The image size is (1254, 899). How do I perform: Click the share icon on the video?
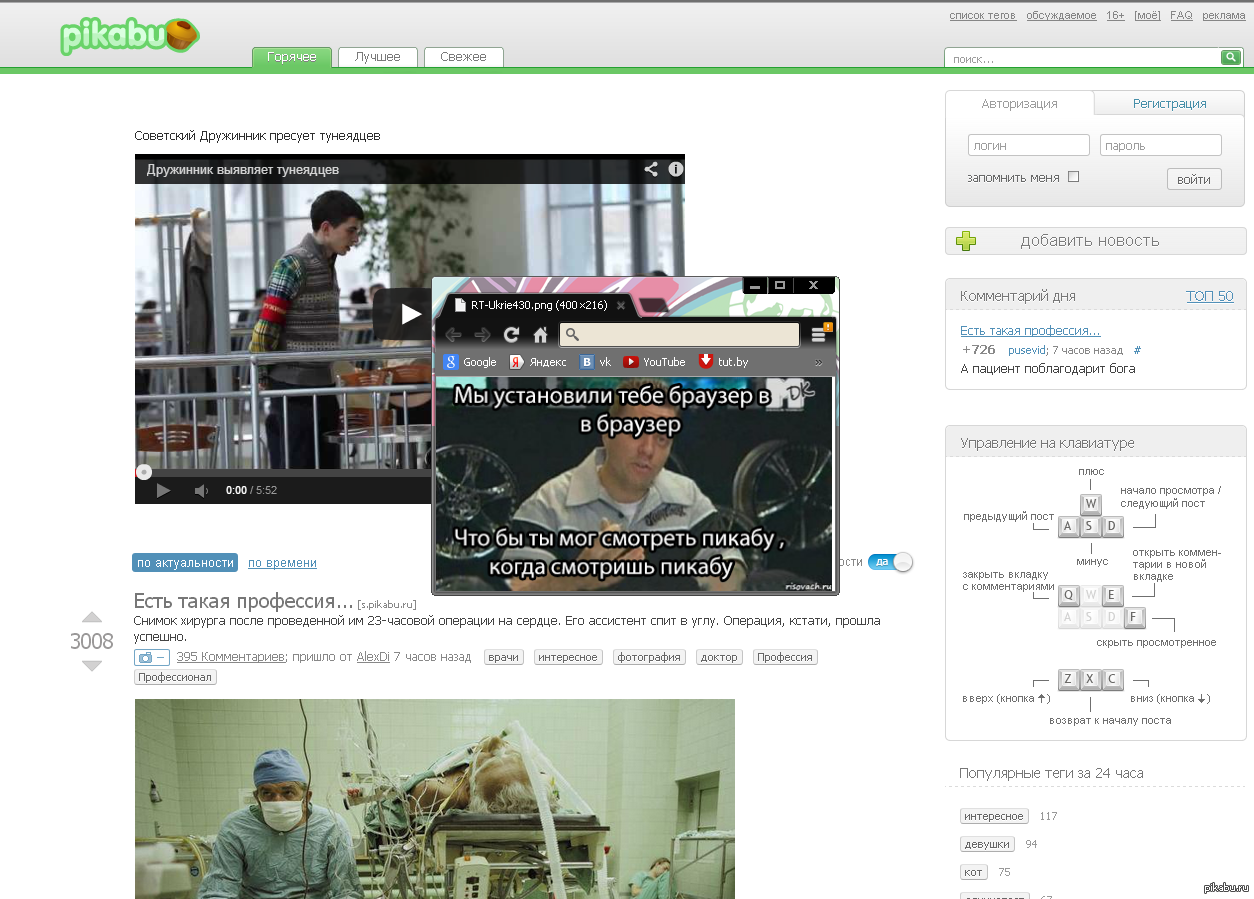pyautogui.click(x=651, y=169)
